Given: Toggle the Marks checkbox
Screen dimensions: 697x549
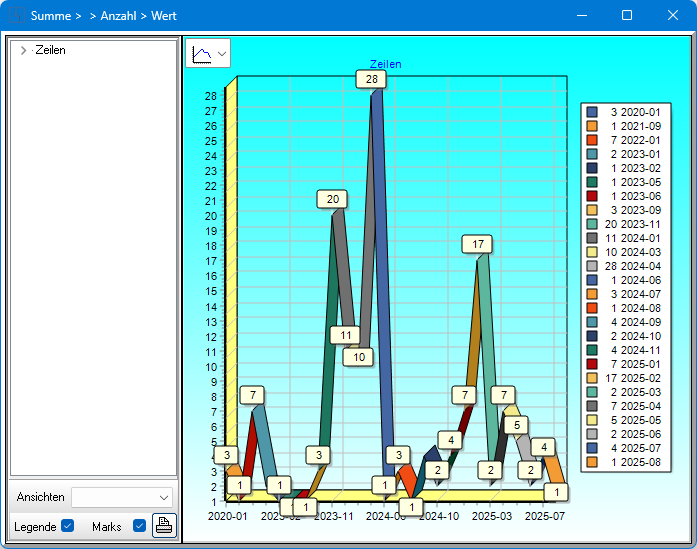Looking at the screenshot, I should pos(140,526).
